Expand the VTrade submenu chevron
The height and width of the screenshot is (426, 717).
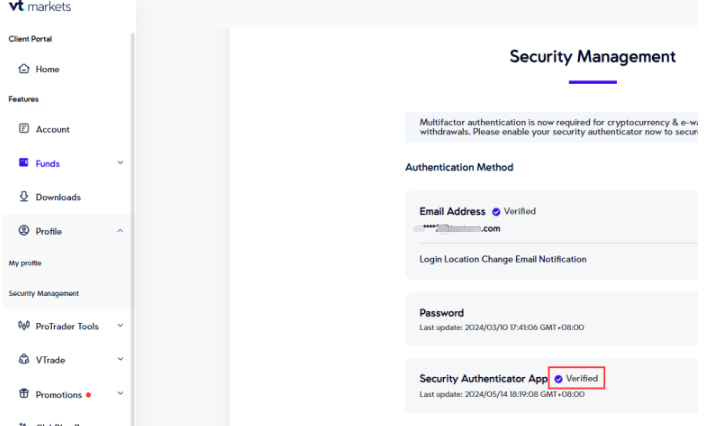120,359
